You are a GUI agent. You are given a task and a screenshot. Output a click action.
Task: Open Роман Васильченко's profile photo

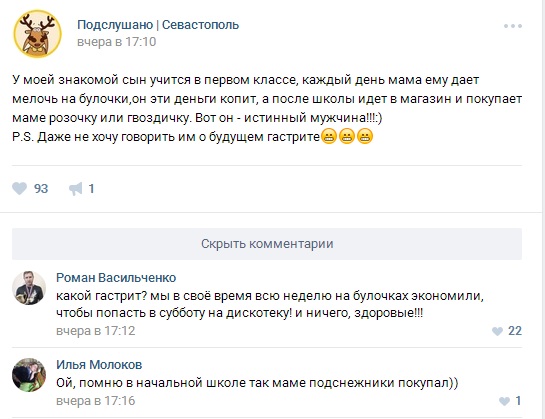[x=29, y=288]
